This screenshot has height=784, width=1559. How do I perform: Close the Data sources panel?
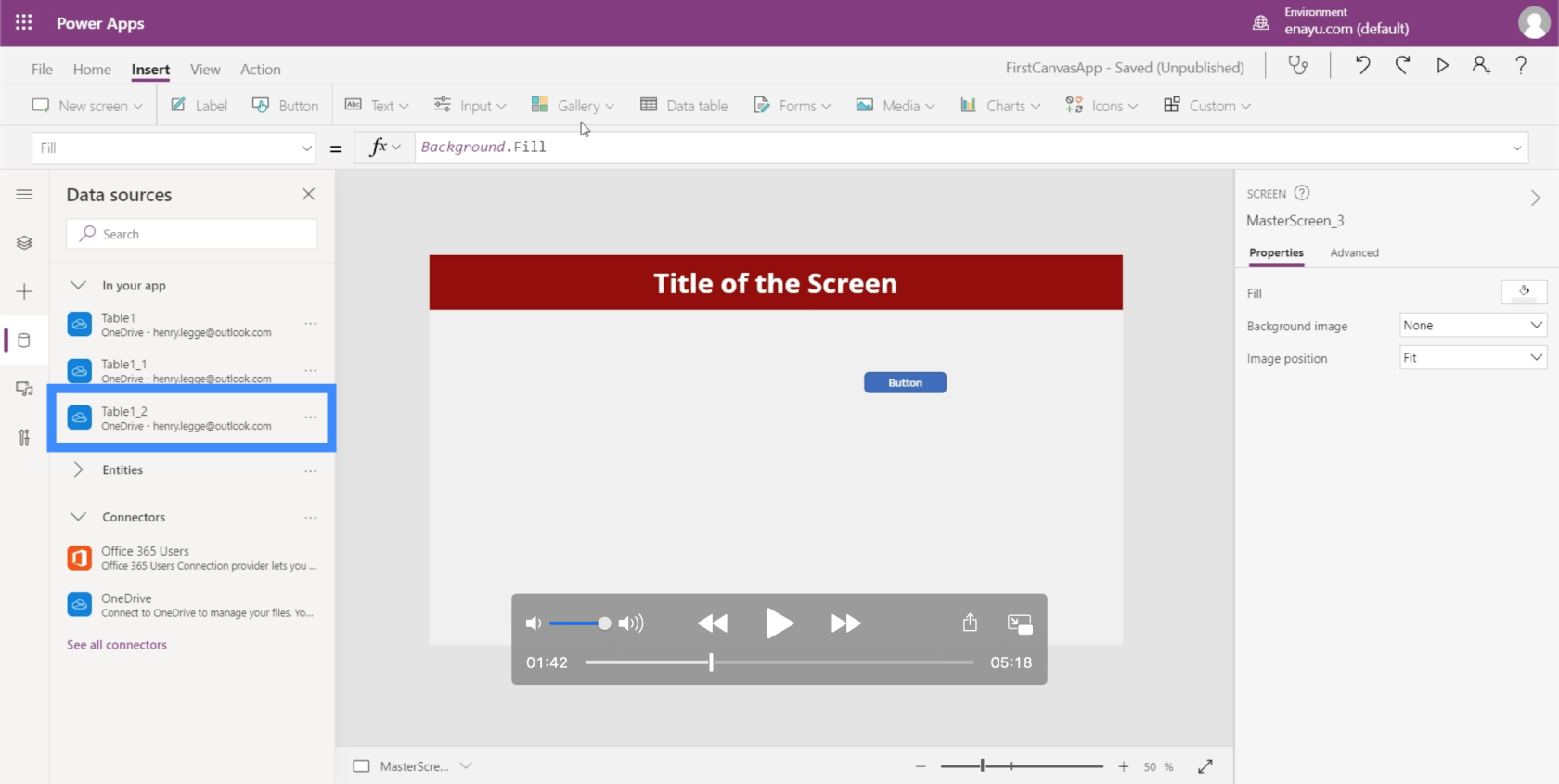click(x=308, y=194)
